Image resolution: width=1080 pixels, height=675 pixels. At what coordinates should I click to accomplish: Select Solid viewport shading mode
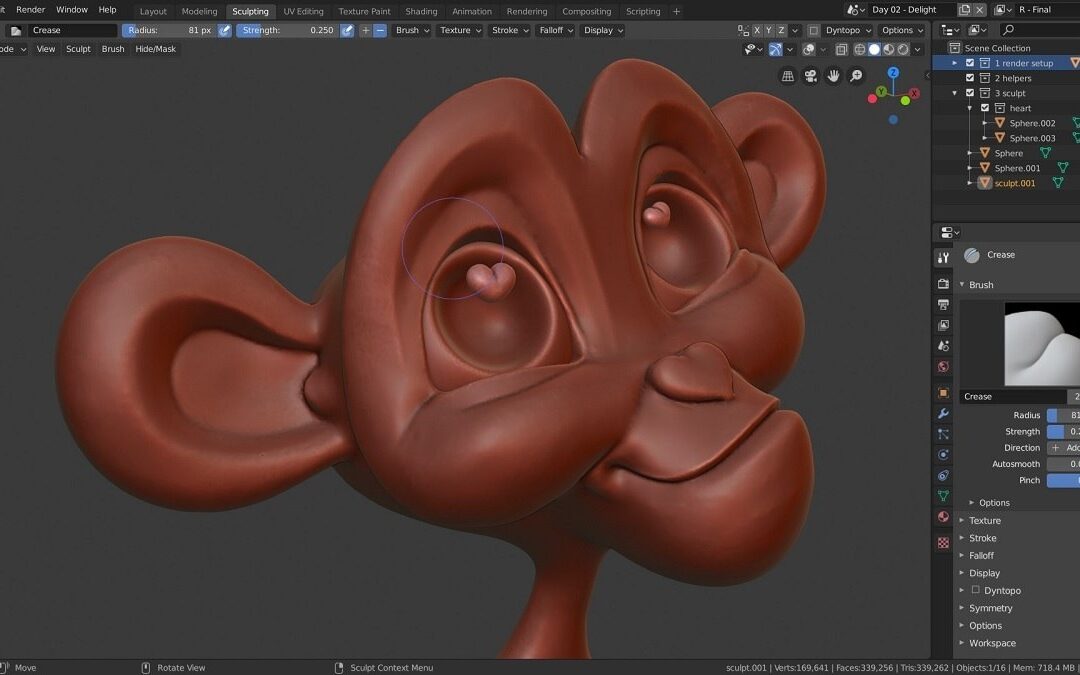[874, 49]
